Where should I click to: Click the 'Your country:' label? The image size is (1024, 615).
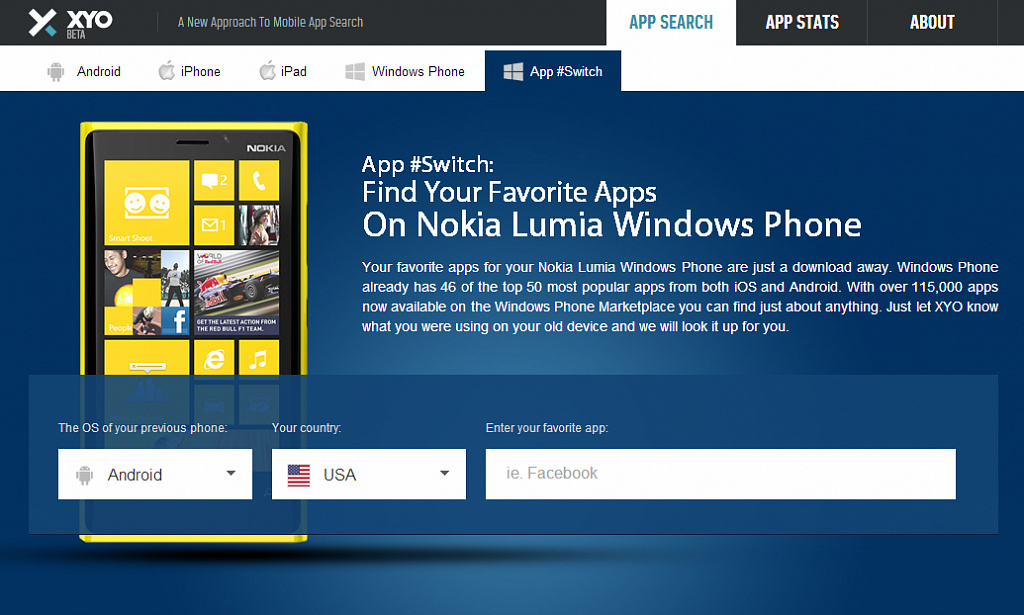[x=306, y=428]
